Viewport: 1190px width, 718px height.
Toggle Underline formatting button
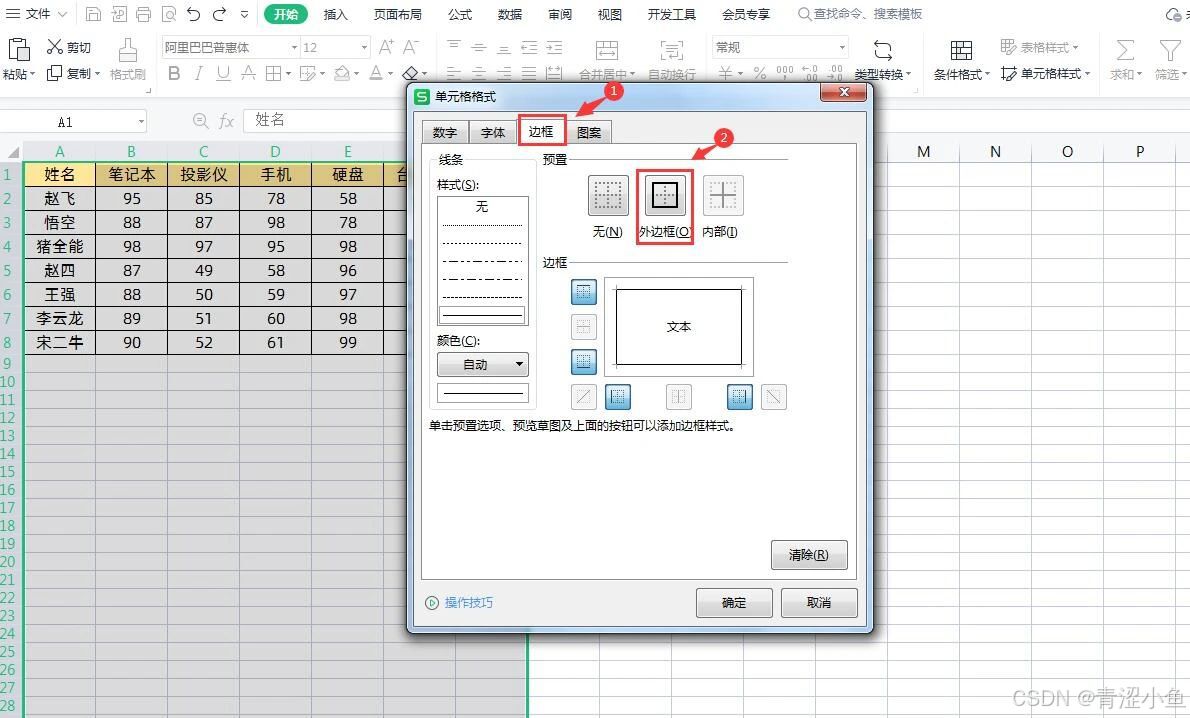(223, 73)
